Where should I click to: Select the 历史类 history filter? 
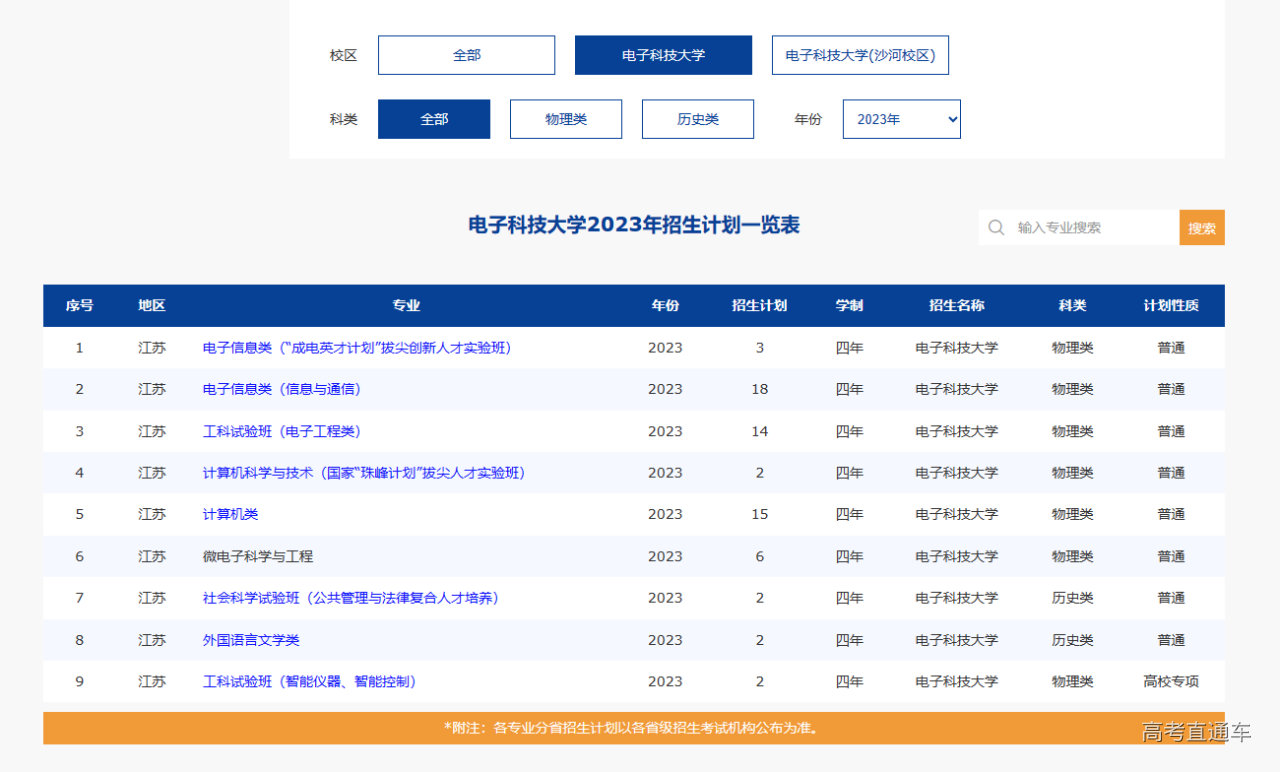tap(698, 118)
